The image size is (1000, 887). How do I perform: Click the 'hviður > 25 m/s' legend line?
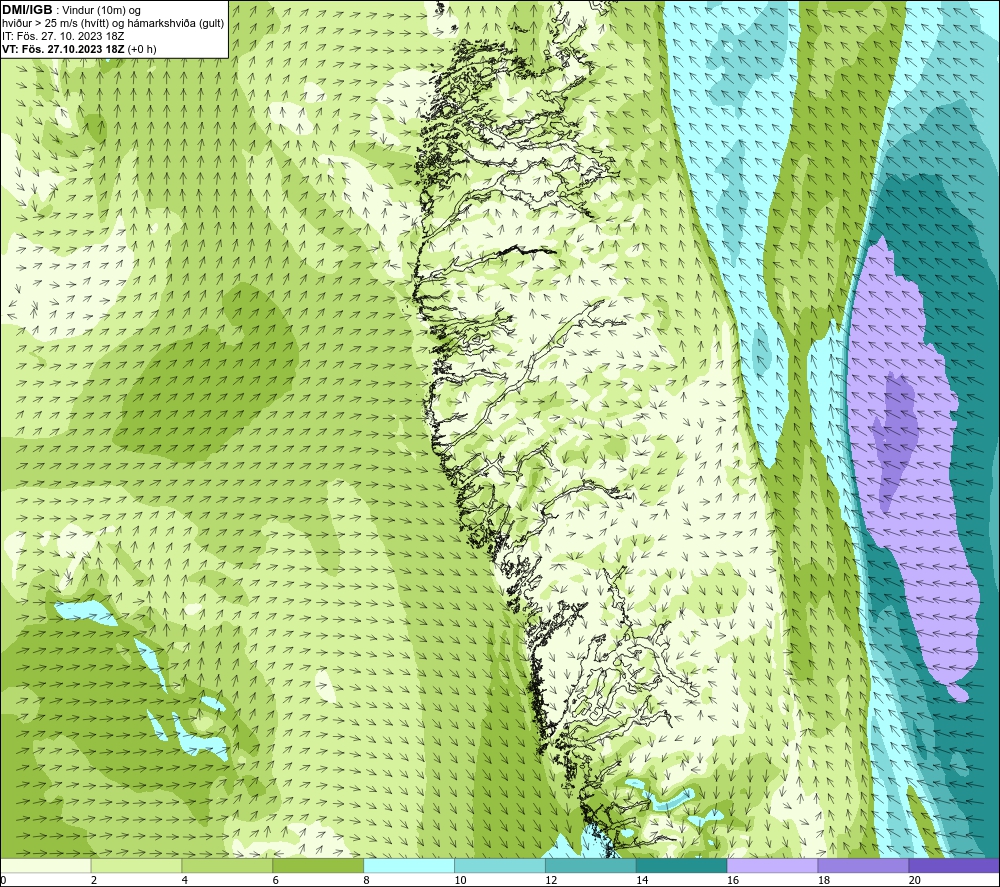113,24
